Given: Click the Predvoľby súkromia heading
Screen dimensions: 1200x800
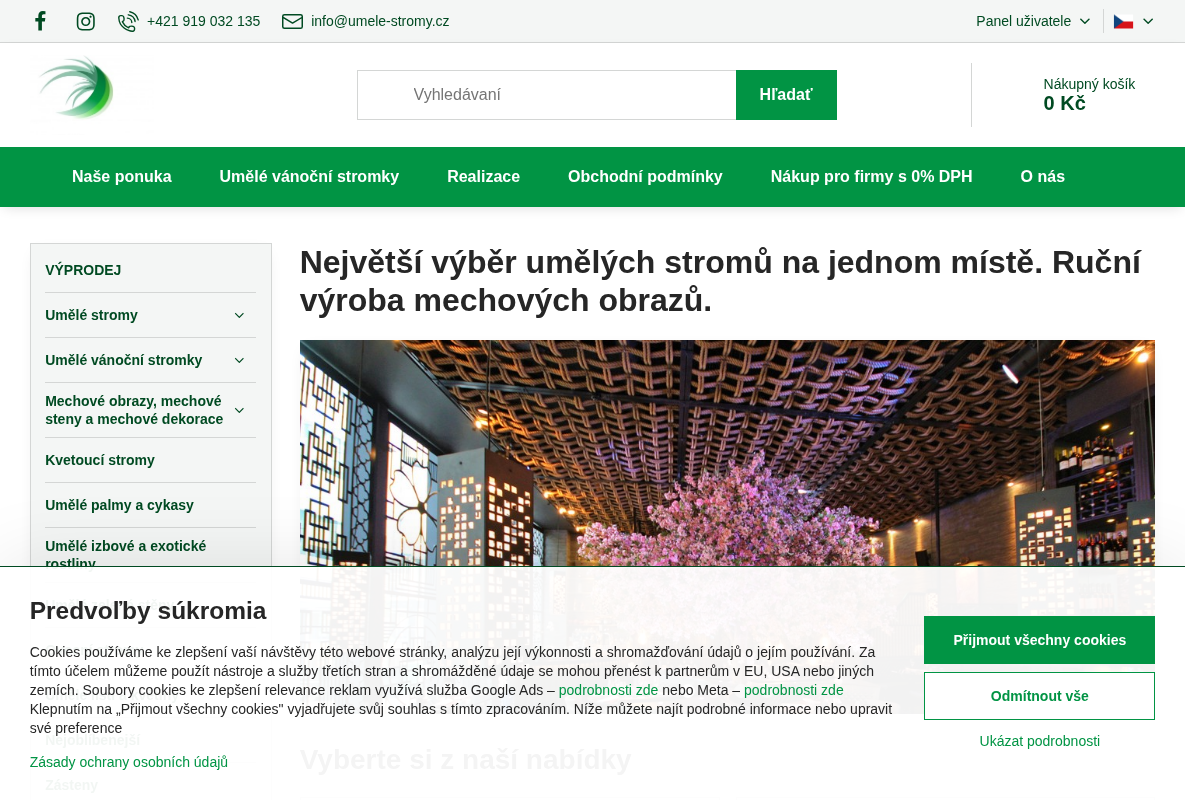Looking at the screenshot, I should click(148, 610).
